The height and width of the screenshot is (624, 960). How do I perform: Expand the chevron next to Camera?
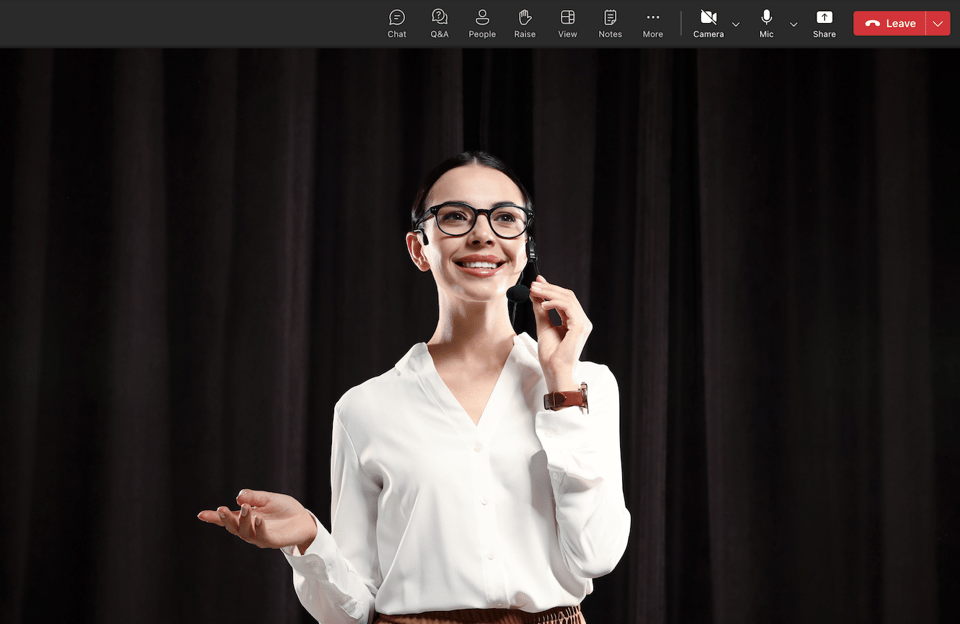[736, 24]
